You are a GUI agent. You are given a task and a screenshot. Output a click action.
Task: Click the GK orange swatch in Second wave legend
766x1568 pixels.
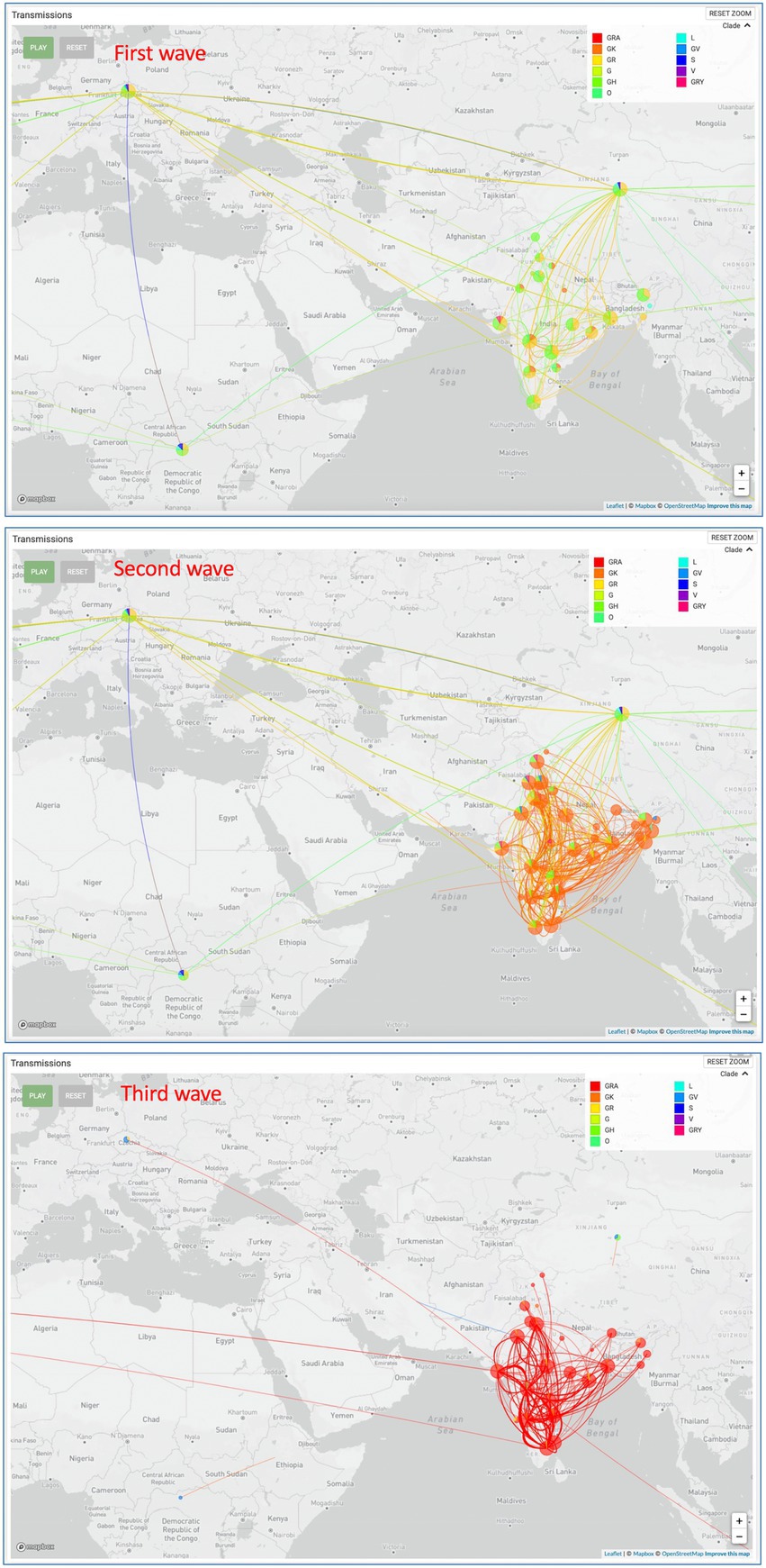(599, 573)
